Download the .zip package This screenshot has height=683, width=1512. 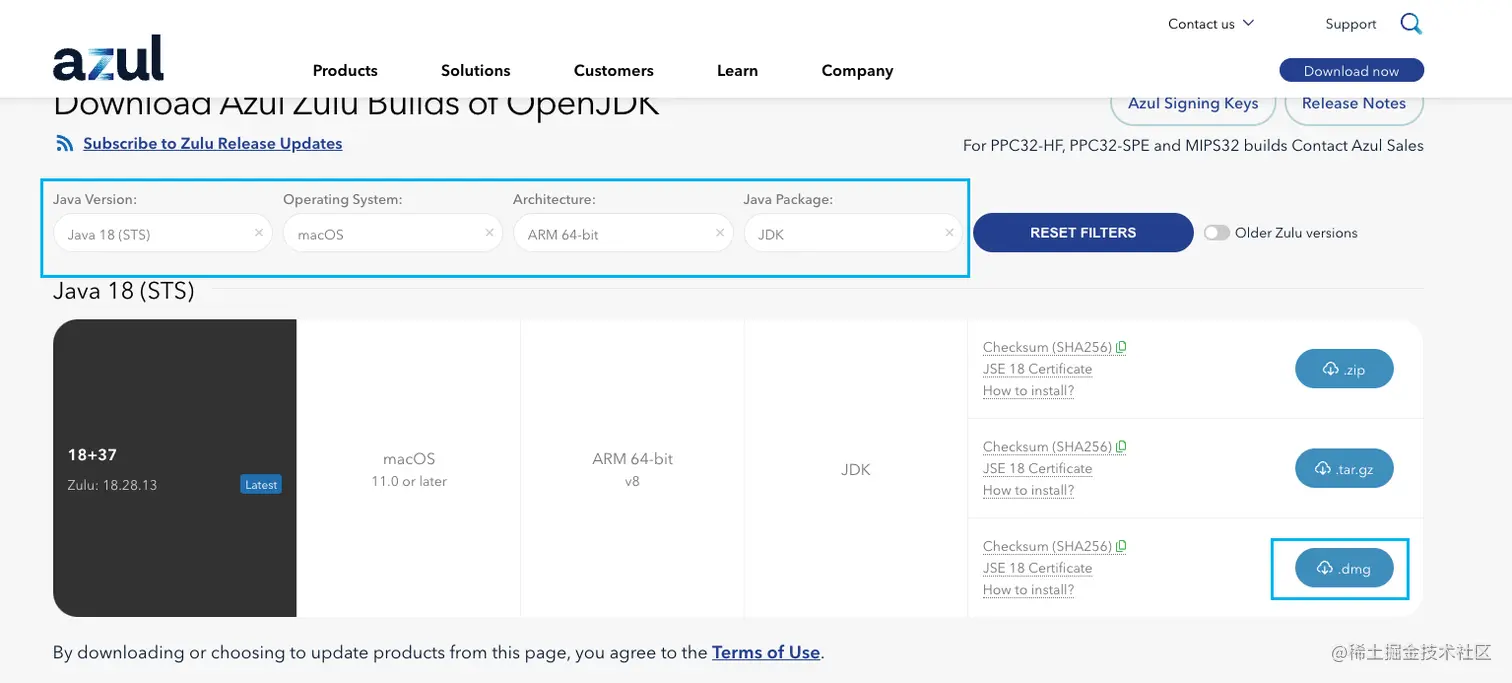[1344, 369]
